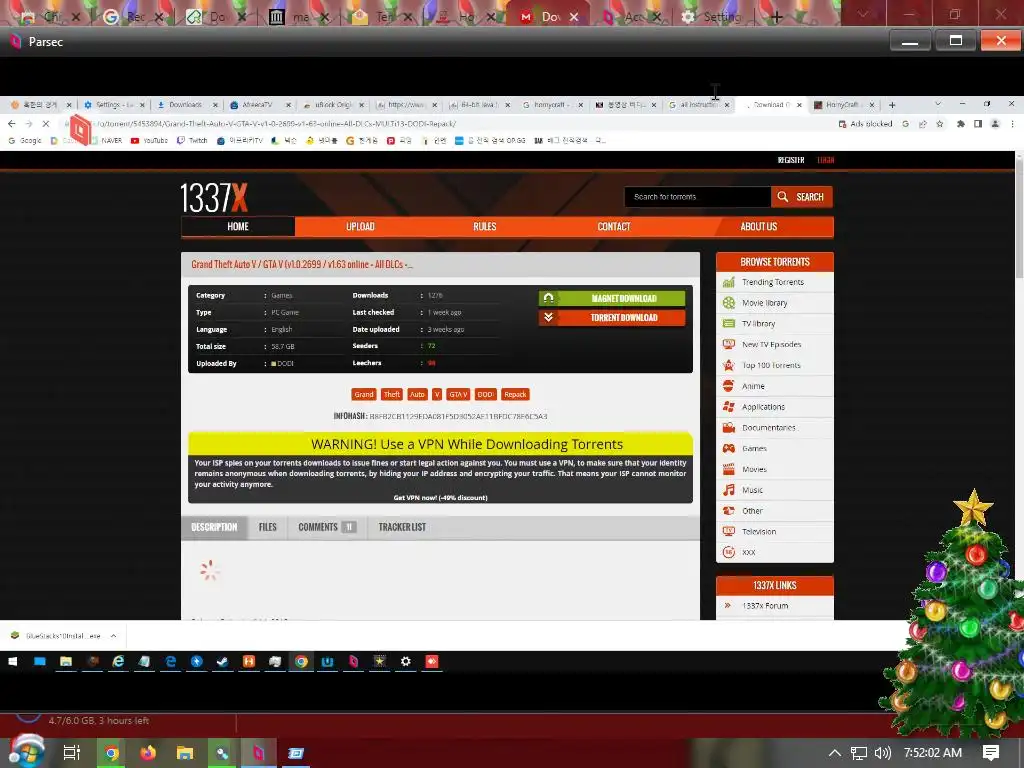Open a new tab in inner Chrome
The image size is (1024, 768).
892,104
